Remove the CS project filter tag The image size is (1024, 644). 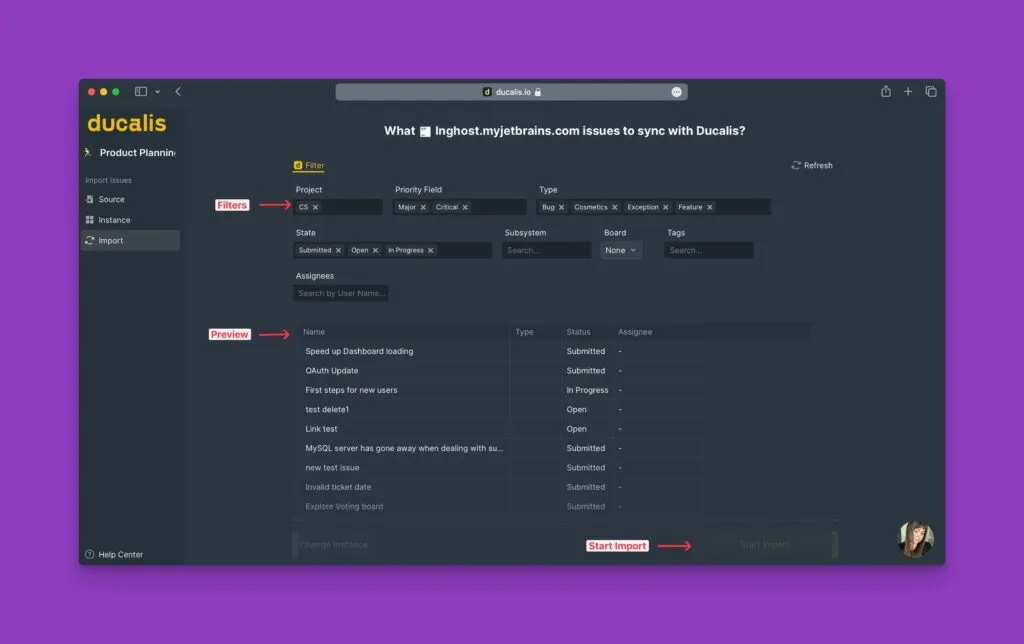click(315, 208)
